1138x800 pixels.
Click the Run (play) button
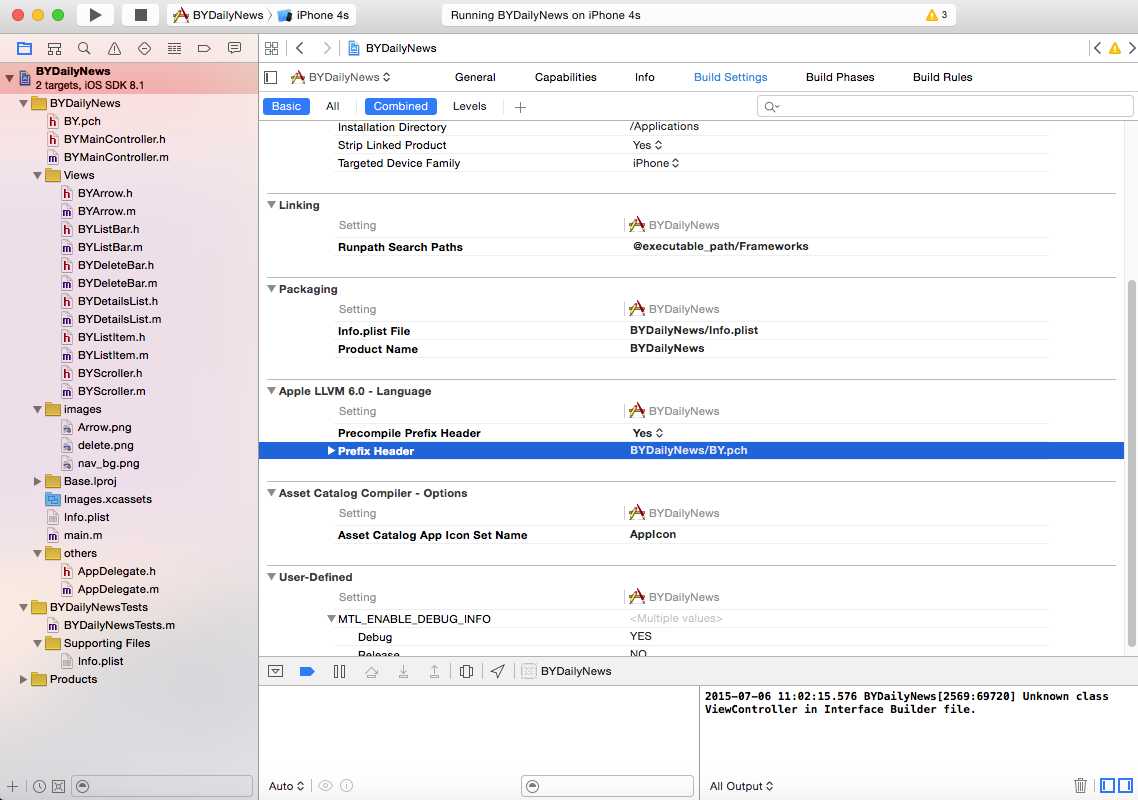(95, 15)
